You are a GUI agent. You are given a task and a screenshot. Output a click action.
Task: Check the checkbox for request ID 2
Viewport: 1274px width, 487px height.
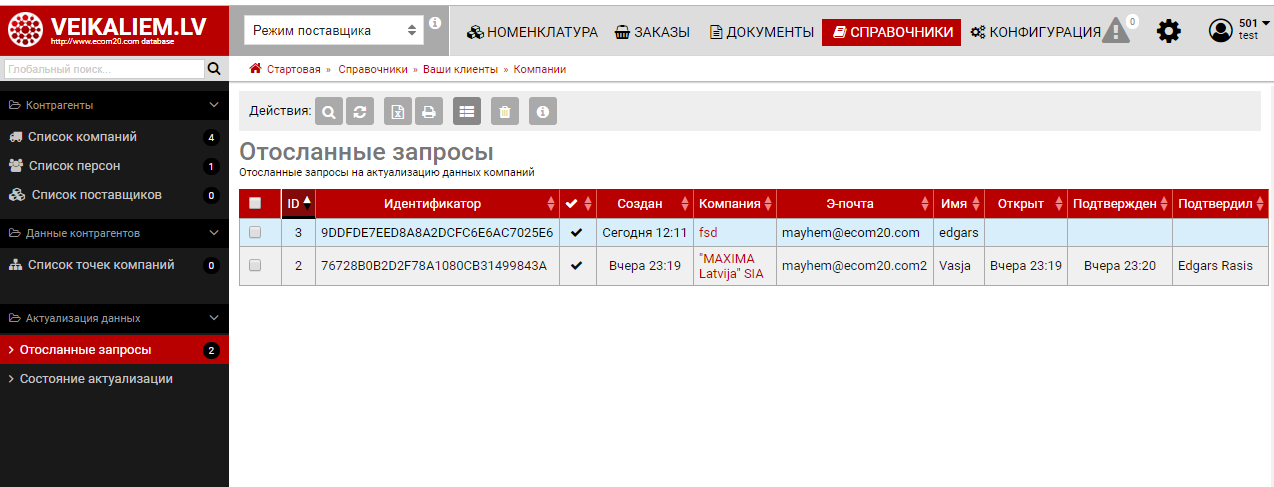tap(255, 266)
